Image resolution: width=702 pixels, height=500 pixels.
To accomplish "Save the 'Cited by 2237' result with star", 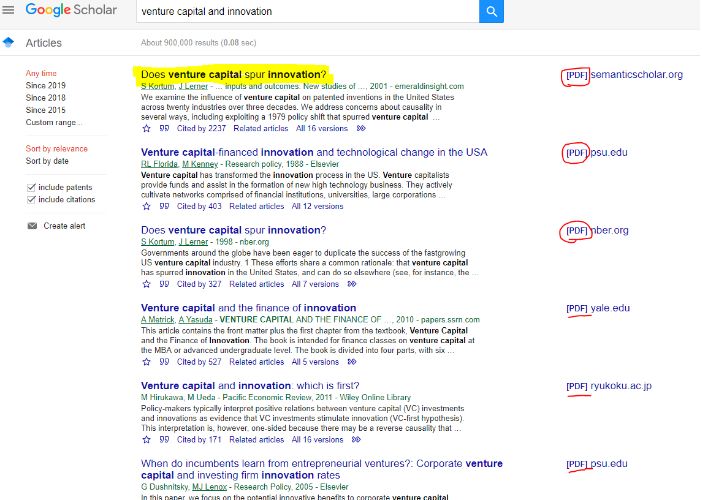I will 146,128.
